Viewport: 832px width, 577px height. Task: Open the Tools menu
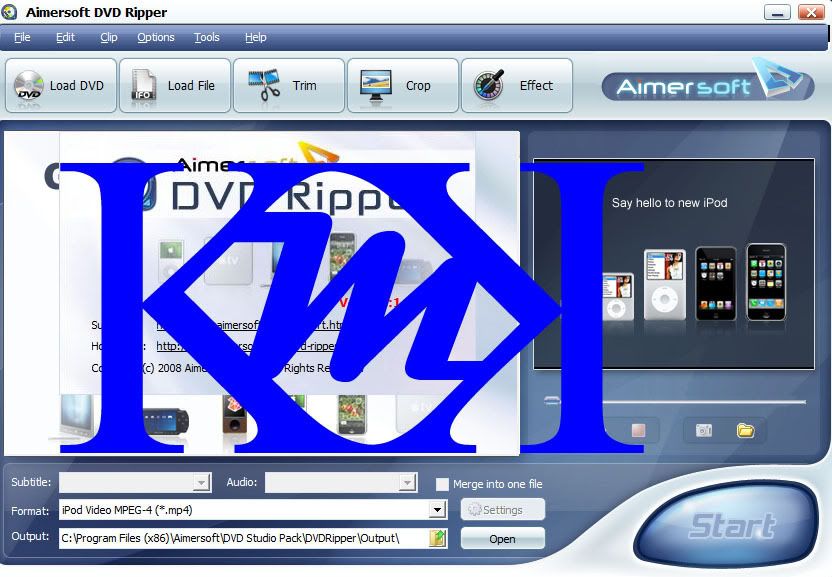tap(206, 37)
